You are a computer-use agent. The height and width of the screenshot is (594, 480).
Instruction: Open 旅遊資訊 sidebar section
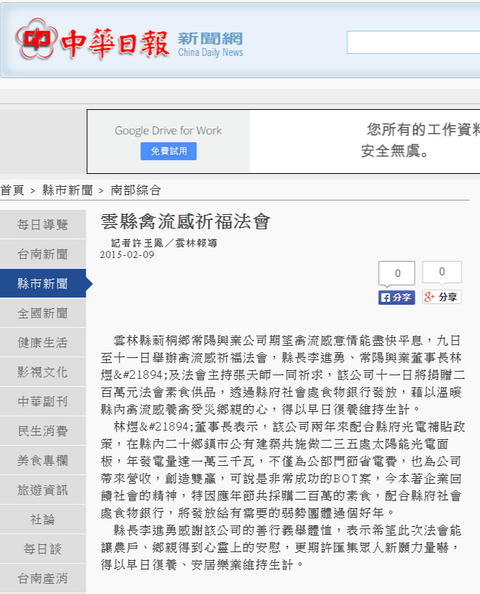tap(43, 490)
